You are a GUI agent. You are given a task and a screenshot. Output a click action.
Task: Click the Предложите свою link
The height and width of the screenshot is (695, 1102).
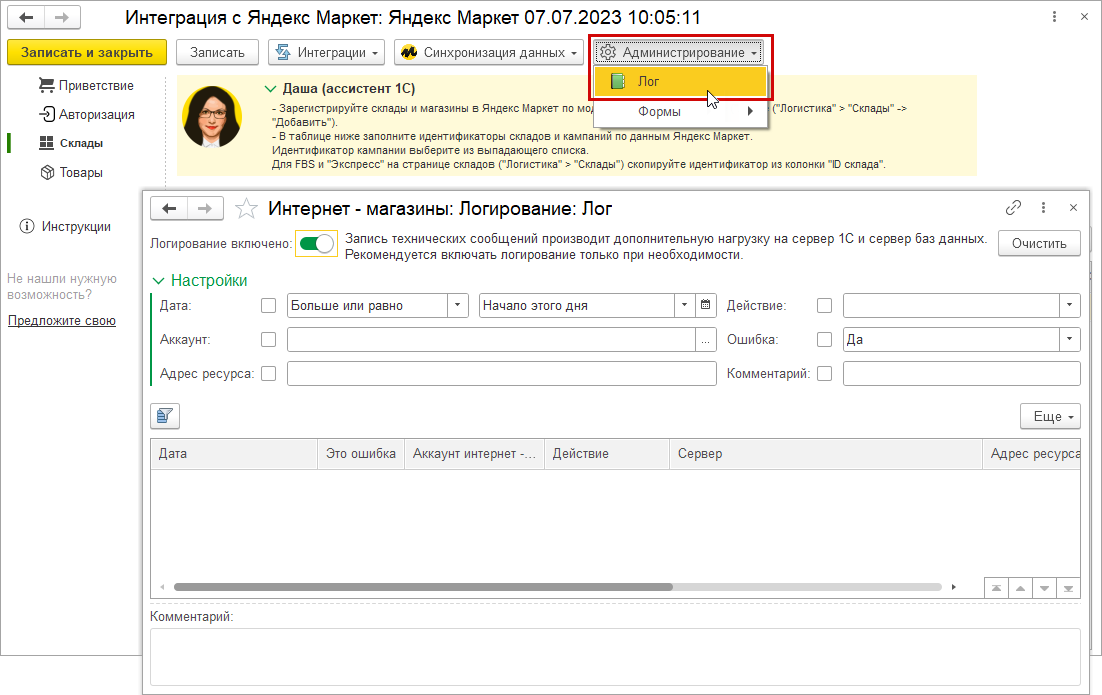coord(62,320)
